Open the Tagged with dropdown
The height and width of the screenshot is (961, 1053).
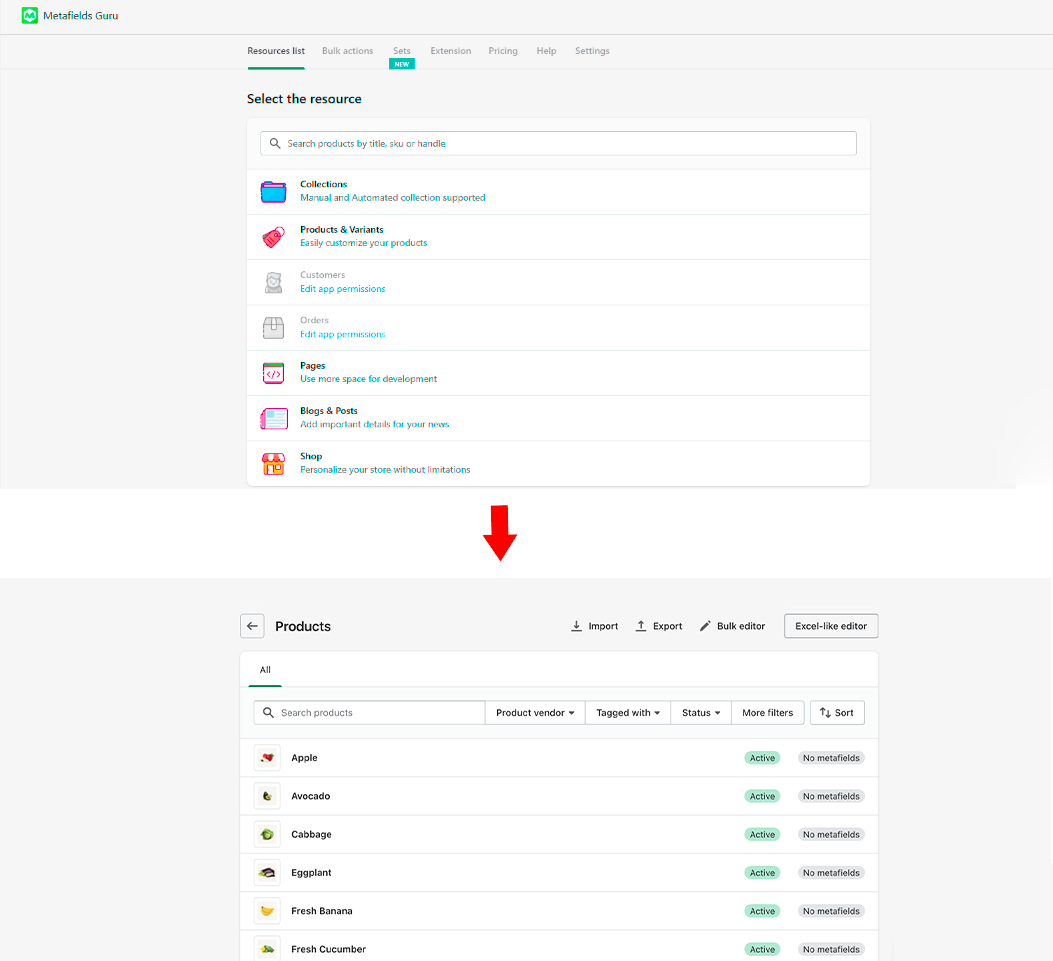coord(628,713)
